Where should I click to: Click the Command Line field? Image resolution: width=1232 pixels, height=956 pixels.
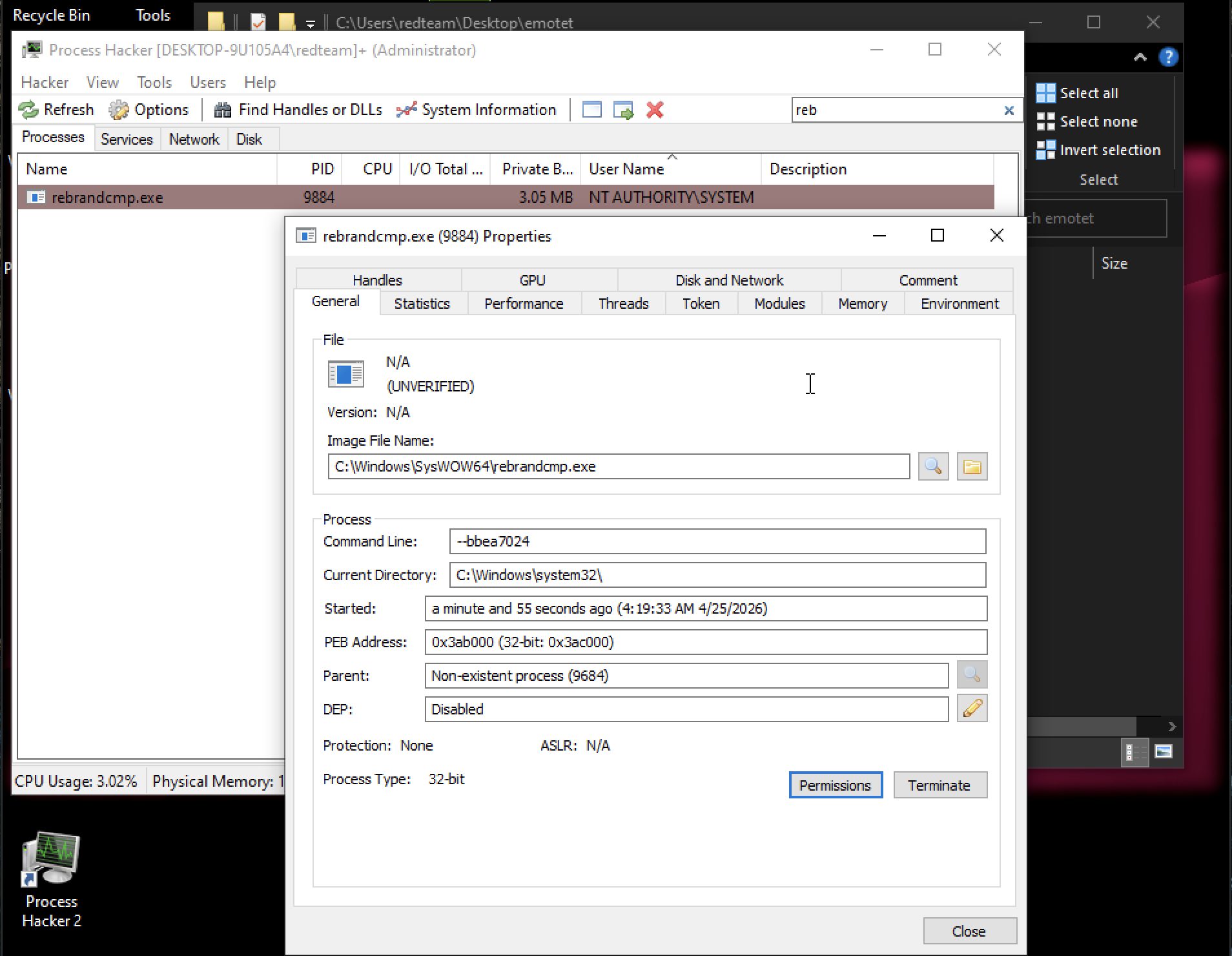(x=717, y=541)
